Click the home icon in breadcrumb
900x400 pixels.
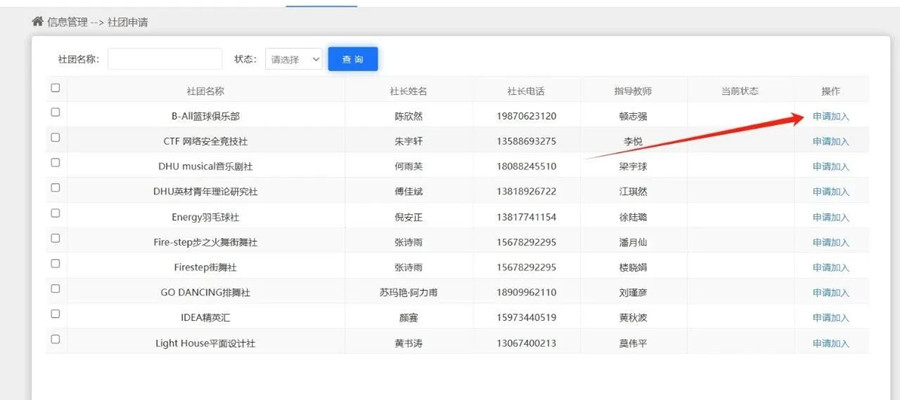(x=38, y=21)
